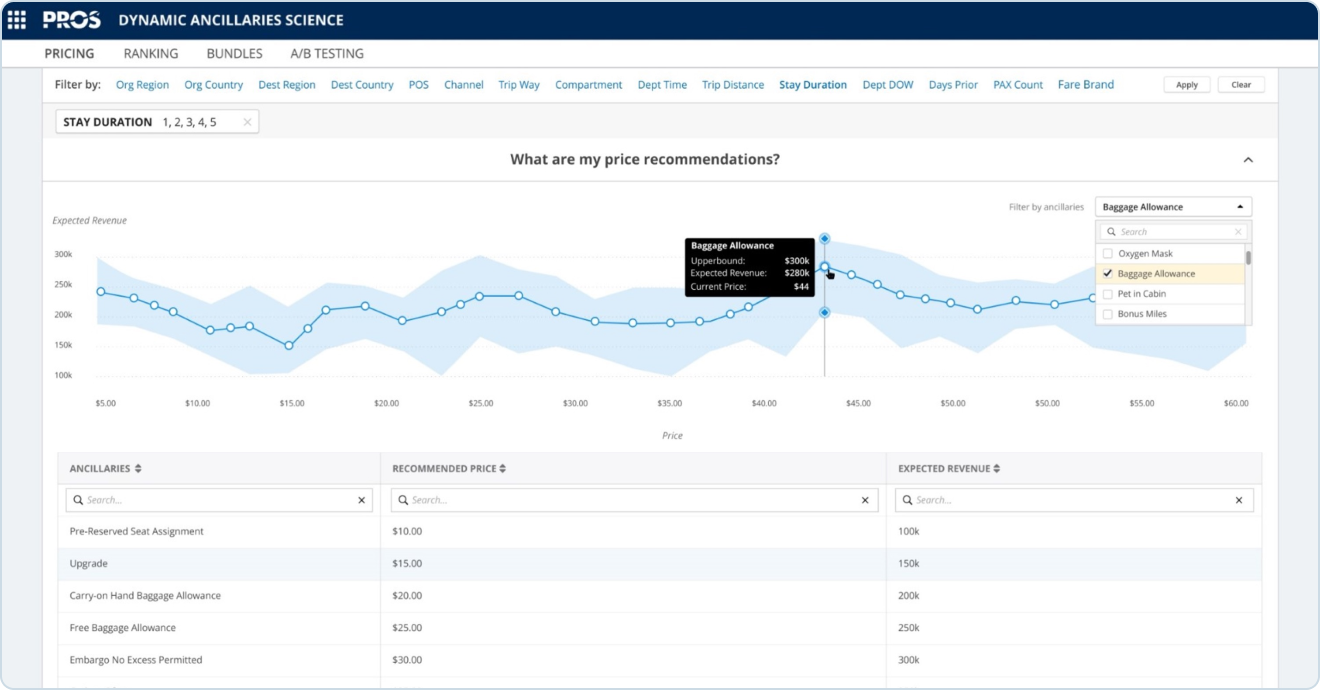
Task: Close the Baggage Allowance ancillaries dropdown
Action: [x=1240, y=207]
